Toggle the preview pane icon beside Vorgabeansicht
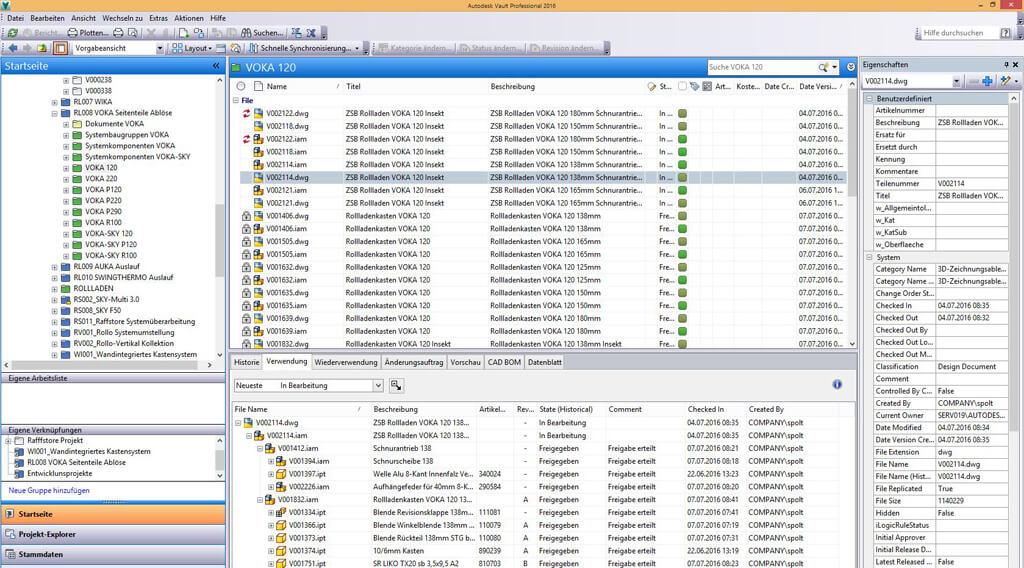1024x568 pixels. [x=60, y=48]
